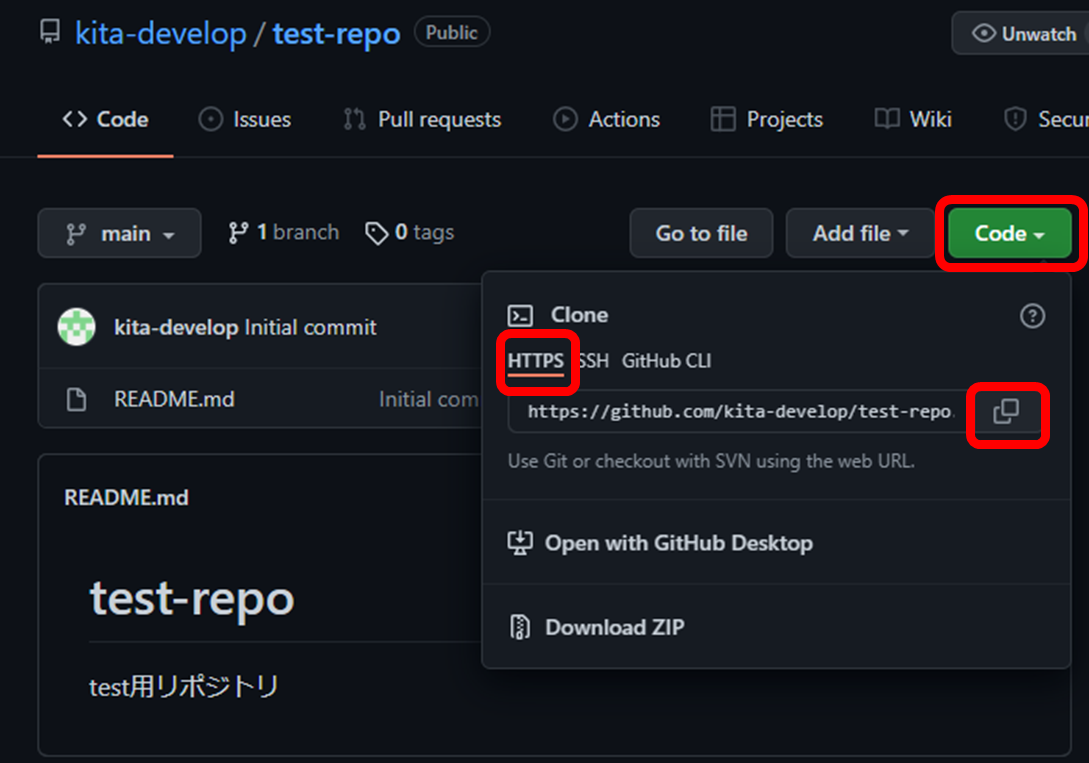
Task: Click the repository bookmark icon beside kita-develop
Action: click(48, 32)
